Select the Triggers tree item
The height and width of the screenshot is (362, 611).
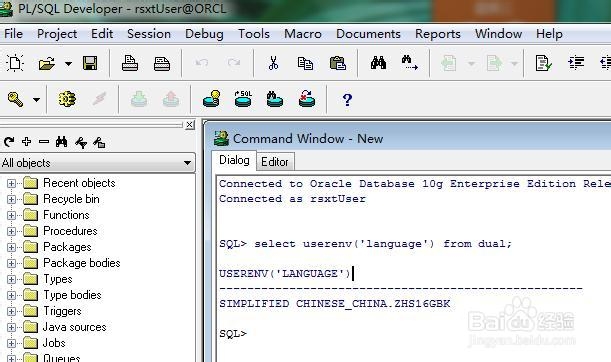pyautogui.click(x=62, y=311)
